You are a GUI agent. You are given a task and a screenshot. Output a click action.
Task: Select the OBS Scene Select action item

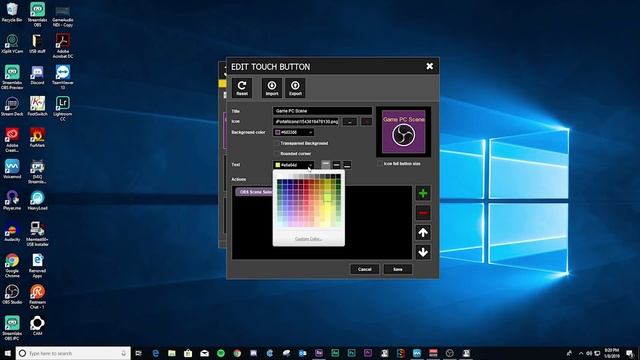coord(254,192)
